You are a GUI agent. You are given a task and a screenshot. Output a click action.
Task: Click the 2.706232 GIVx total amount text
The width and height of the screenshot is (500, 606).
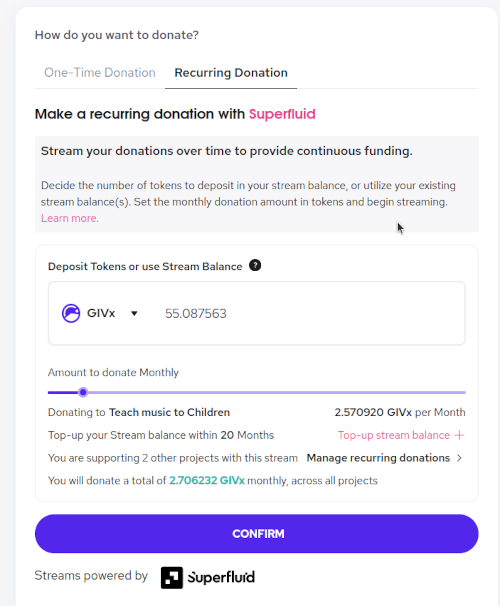point(207,481)
